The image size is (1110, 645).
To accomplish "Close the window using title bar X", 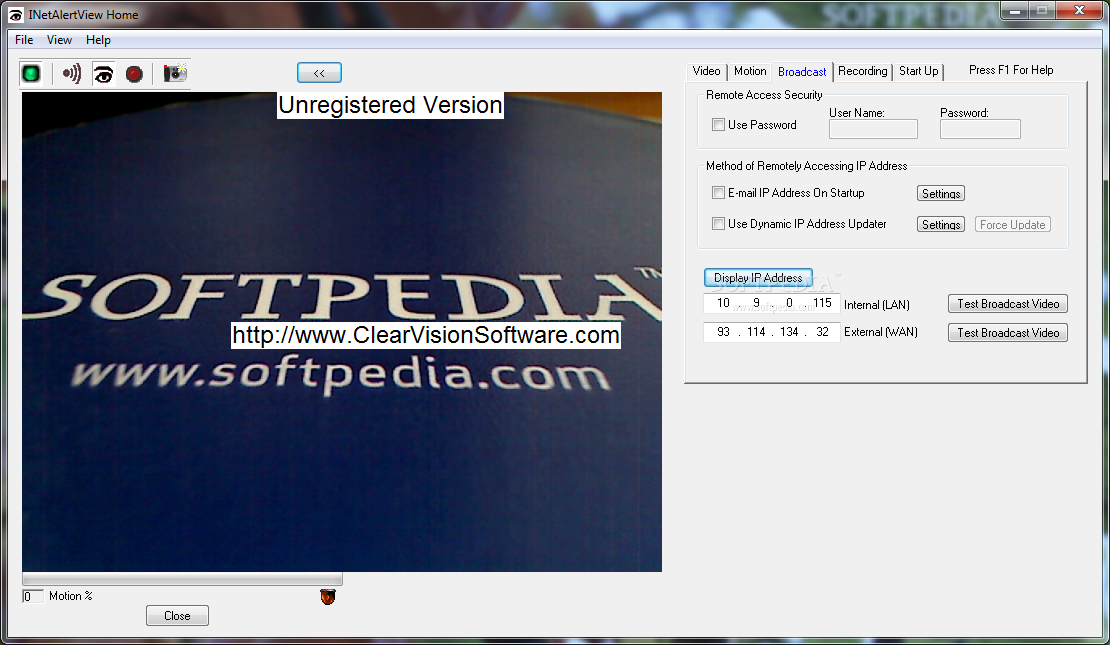I will click(x=1079, y=11).
